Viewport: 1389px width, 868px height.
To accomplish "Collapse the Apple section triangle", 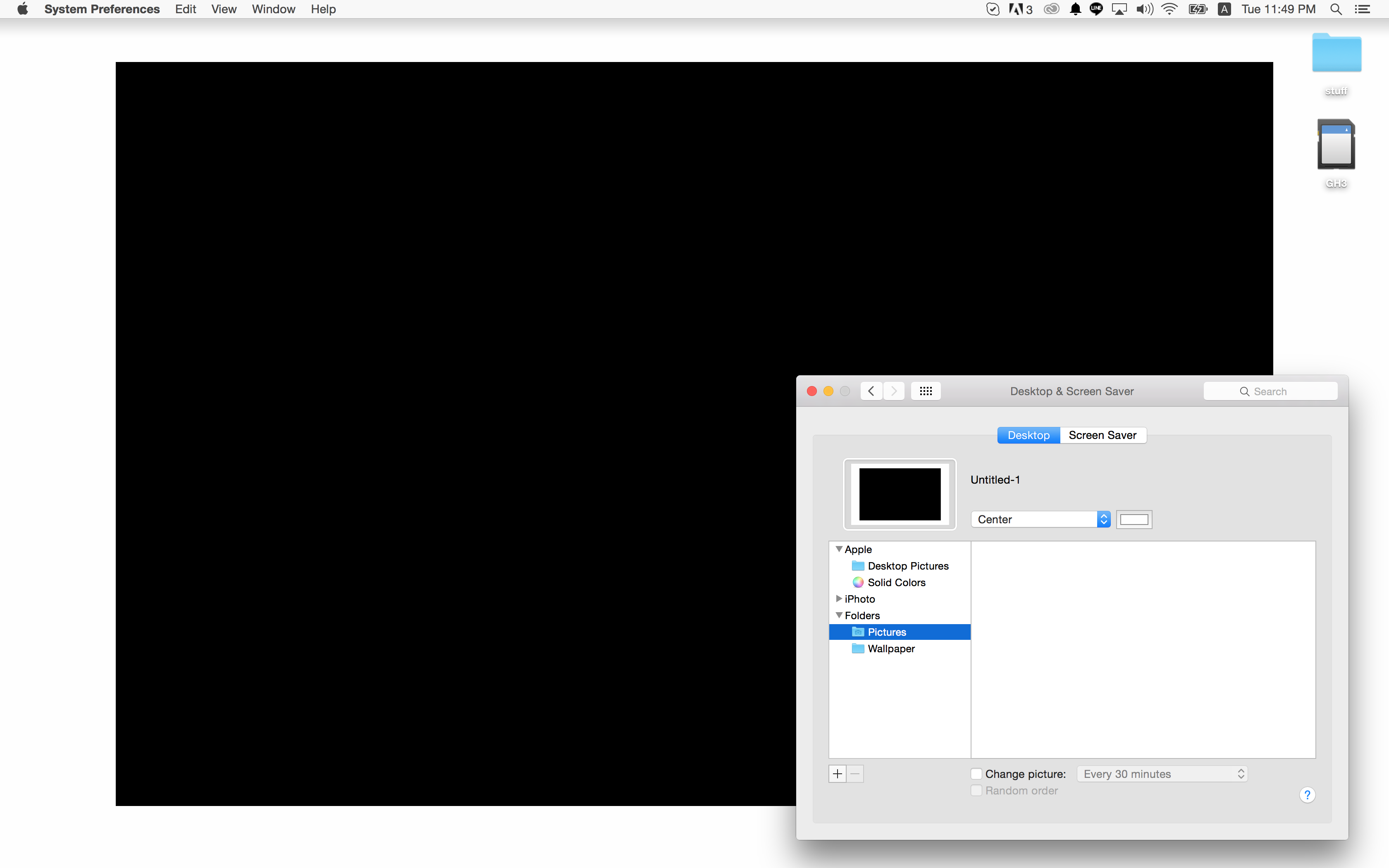I will [x=839, y=549].
